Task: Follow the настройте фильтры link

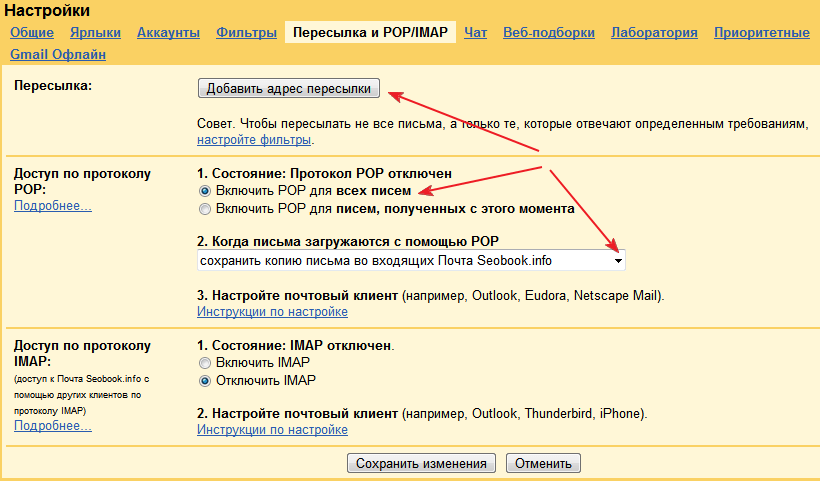Action: 254,140
